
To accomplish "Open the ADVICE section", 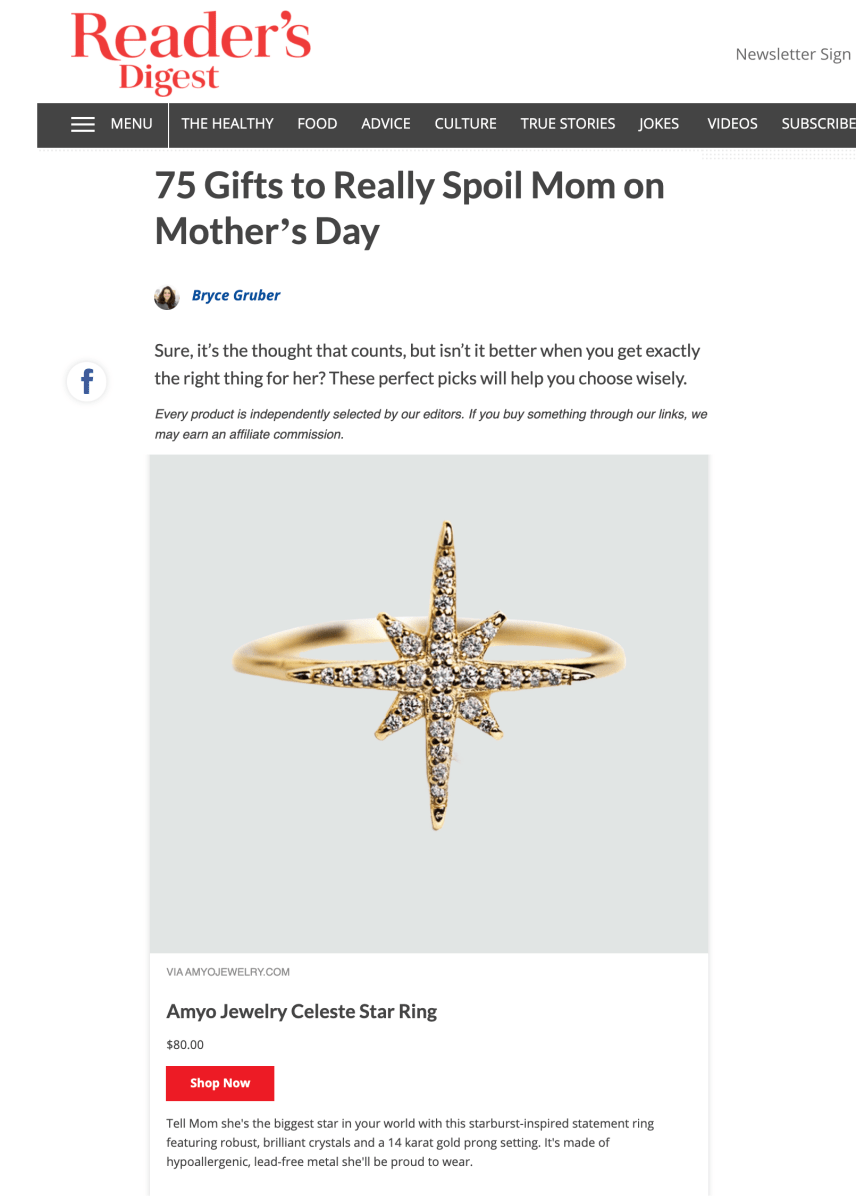I will tap(385, 124).
